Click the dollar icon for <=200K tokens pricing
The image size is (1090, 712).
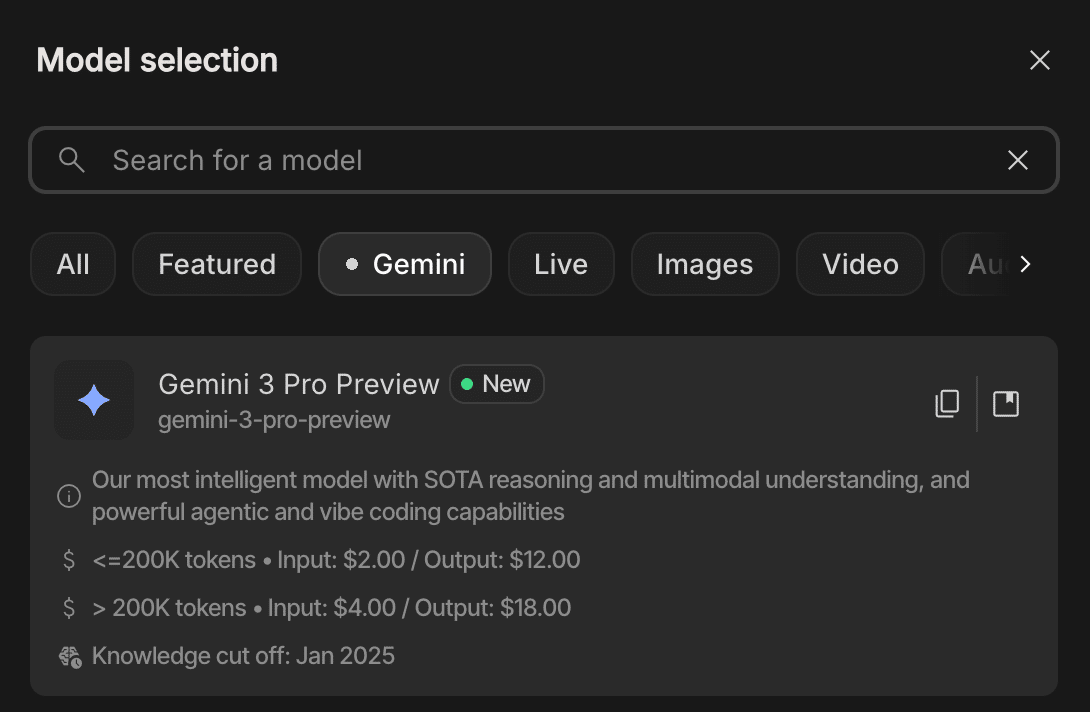click(x=69, y=560)
